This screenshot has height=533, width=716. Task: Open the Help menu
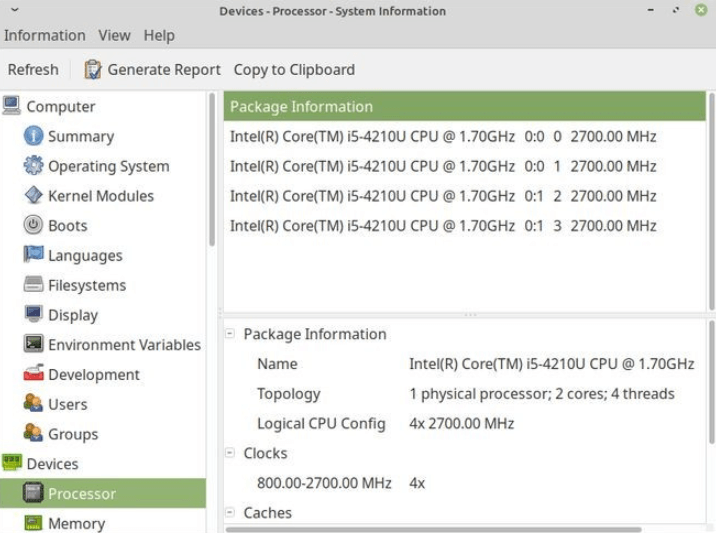159,35
